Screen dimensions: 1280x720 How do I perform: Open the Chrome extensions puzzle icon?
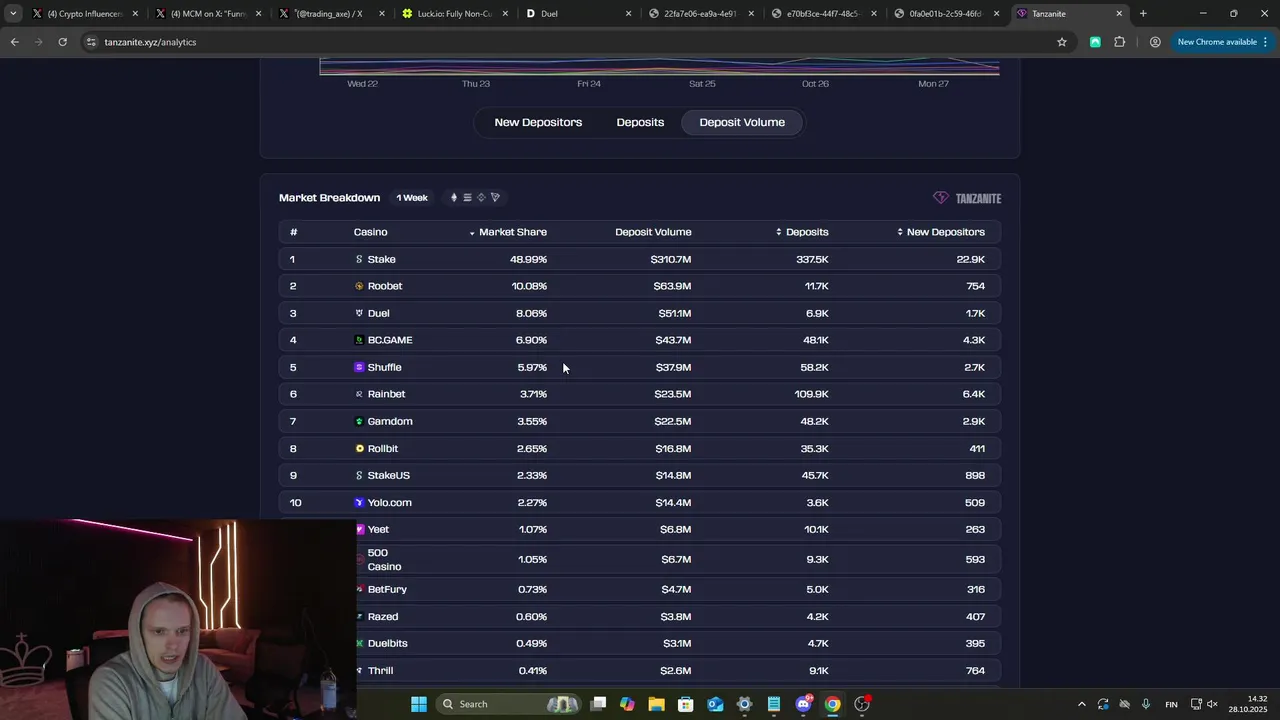[x=1119, y=42]
